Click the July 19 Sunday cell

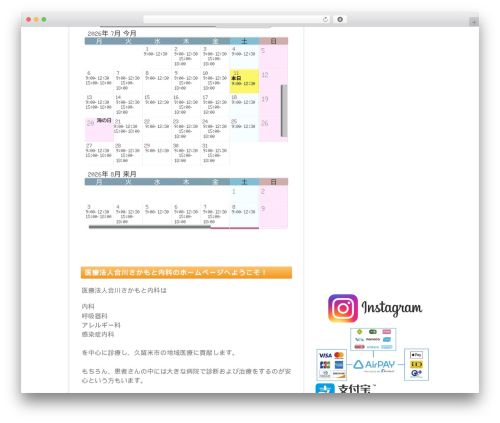click(273, 105)
